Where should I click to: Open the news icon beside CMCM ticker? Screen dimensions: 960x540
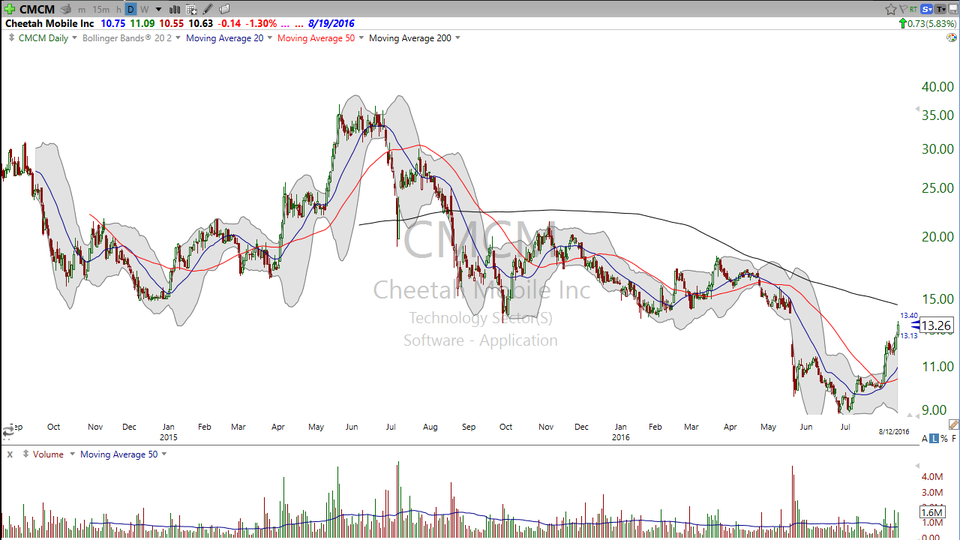pyautogui.click(x=66, y=9)
